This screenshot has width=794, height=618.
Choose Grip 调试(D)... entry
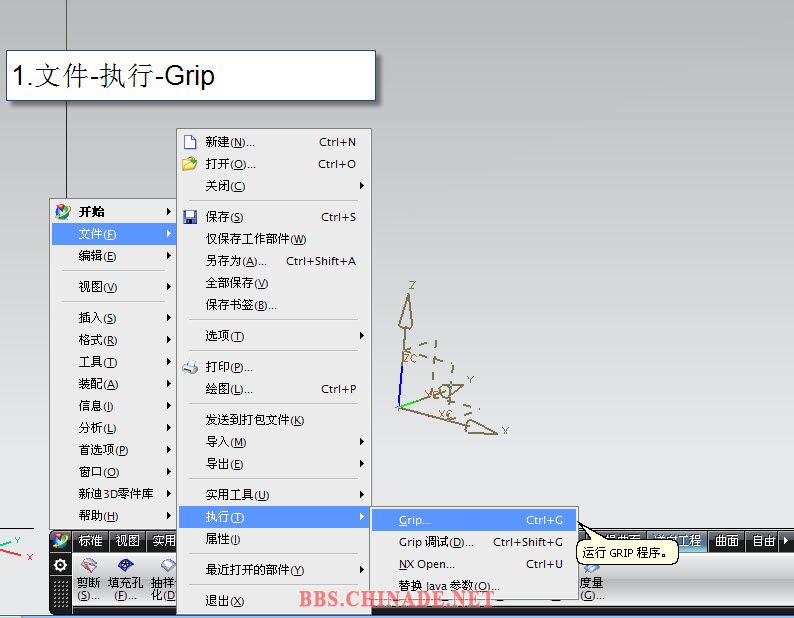pos(474,542)
